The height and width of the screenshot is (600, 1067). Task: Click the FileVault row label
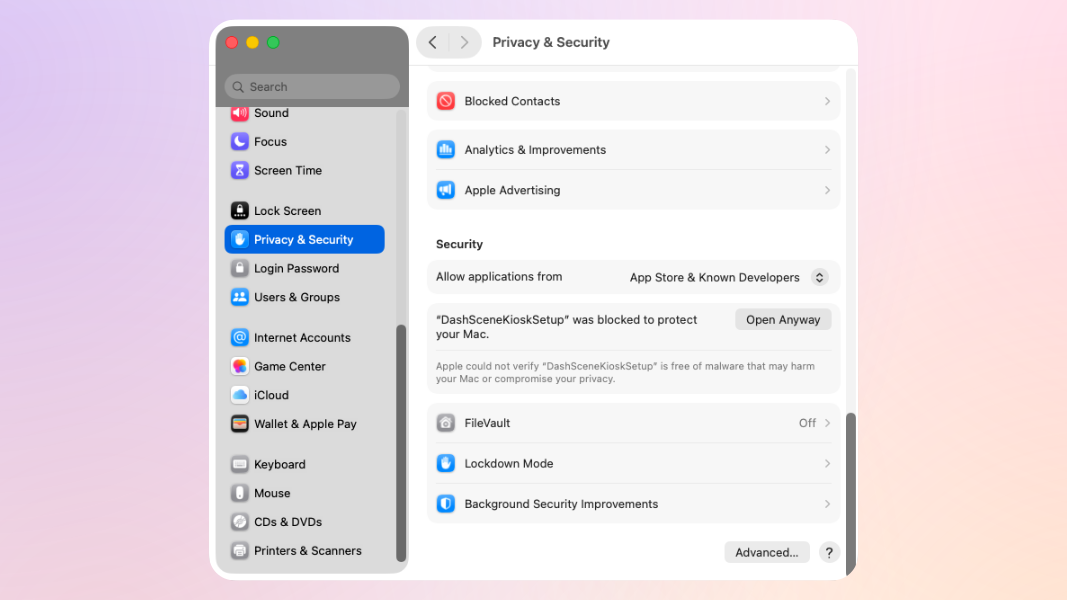click(x=487, y=423)
